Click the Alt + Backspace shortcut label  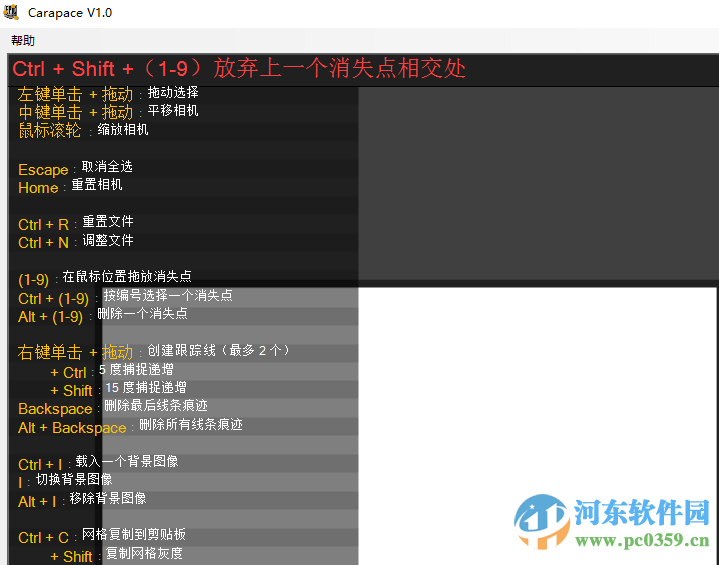pos(72,428)
